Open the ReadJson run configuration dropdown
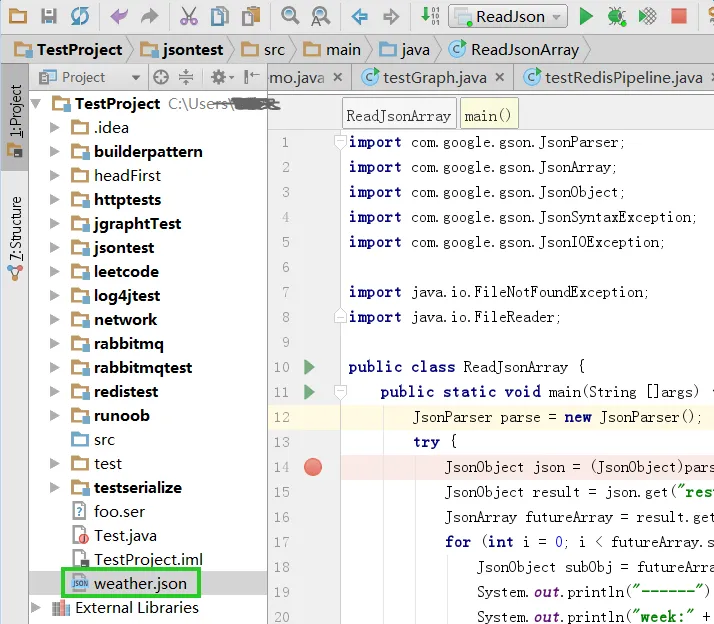This screenshot has width=714, height=624. click(508, 16)
